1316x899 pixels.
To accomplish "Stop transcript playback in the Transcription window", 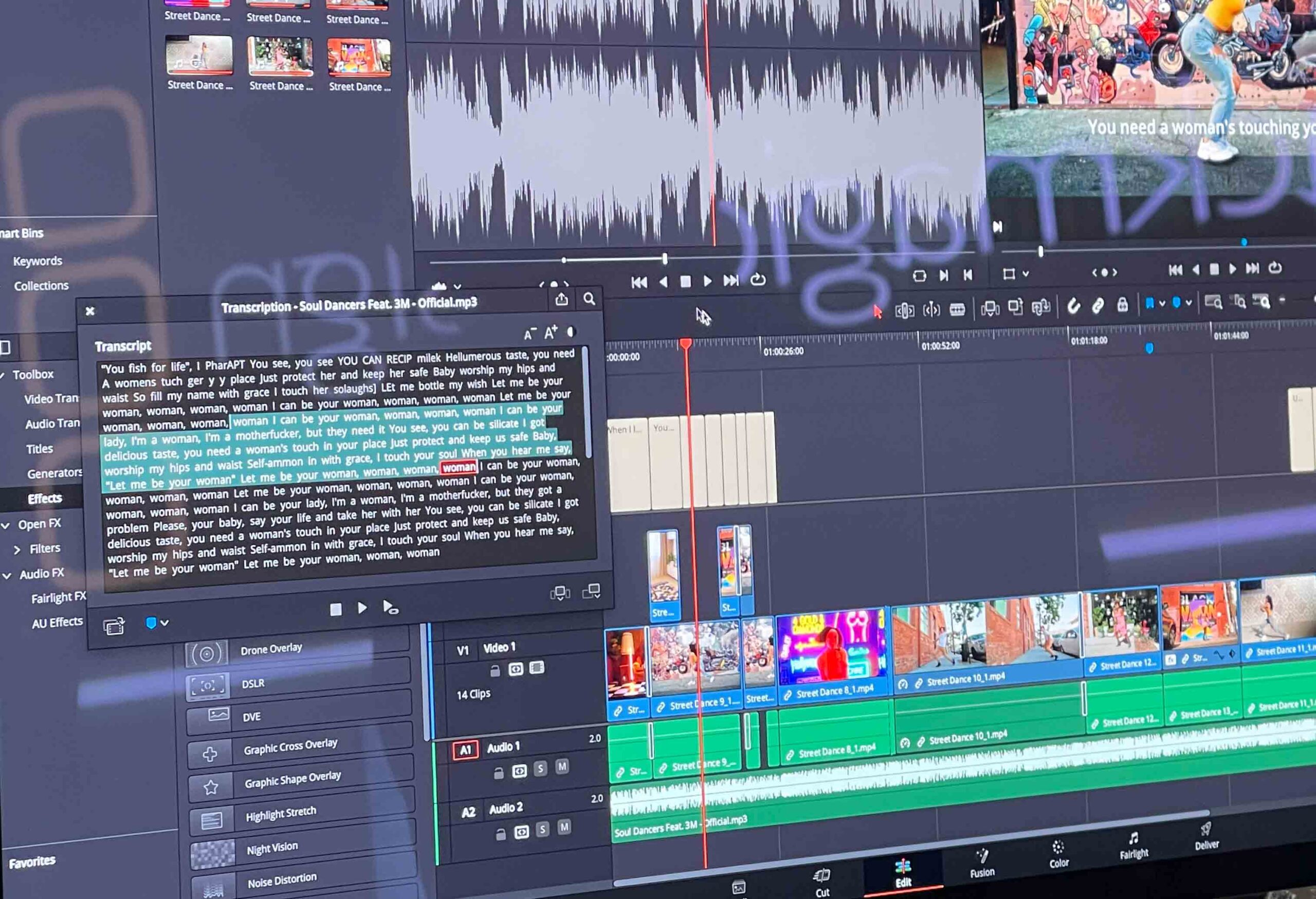I will click(336, 609).
